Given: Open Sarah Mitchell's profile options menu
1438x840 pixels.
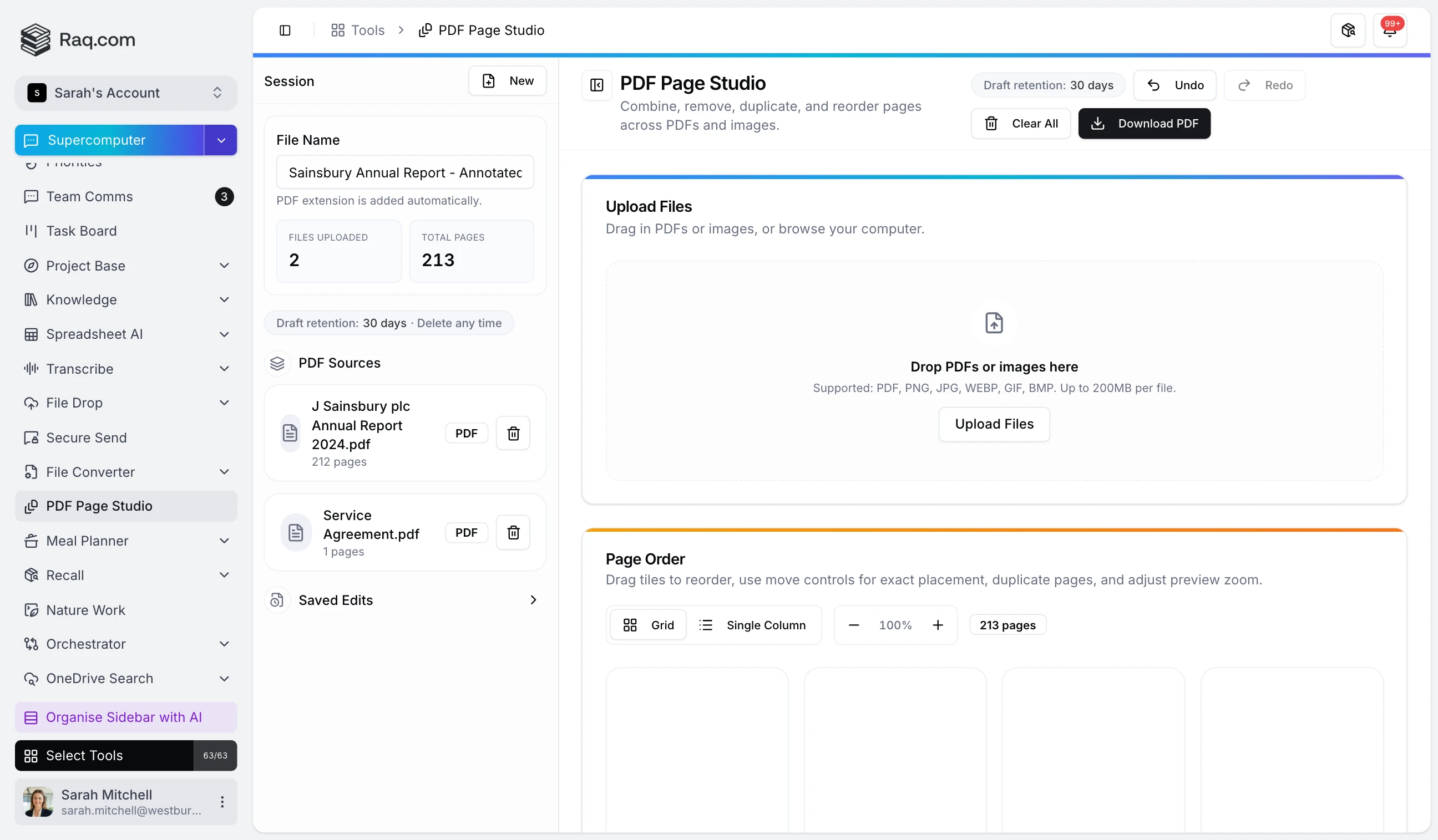Looking at the screenshot, I should coord(222,802).
